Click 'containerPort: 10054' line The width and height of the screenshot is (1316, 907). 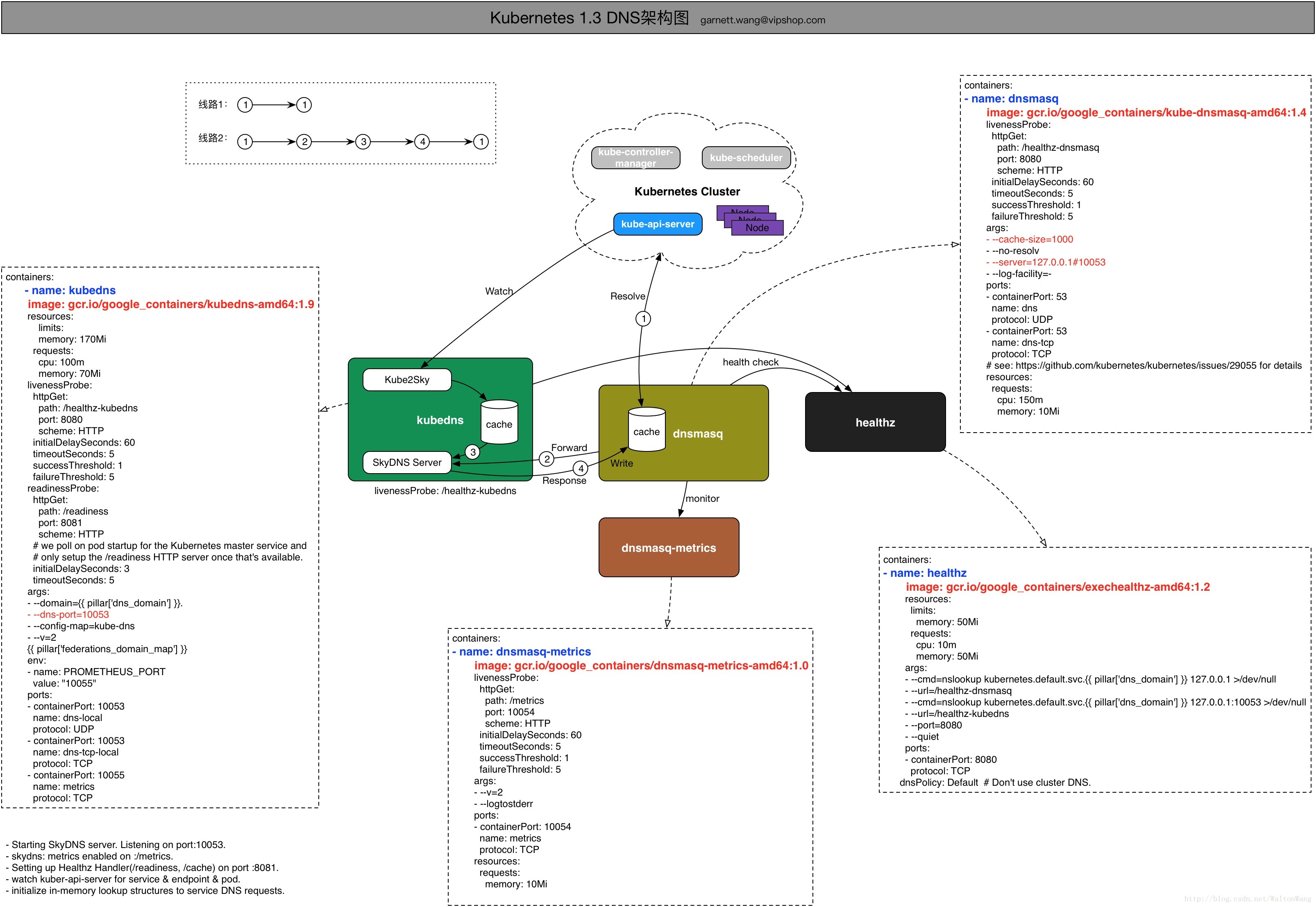click(523, 827)
